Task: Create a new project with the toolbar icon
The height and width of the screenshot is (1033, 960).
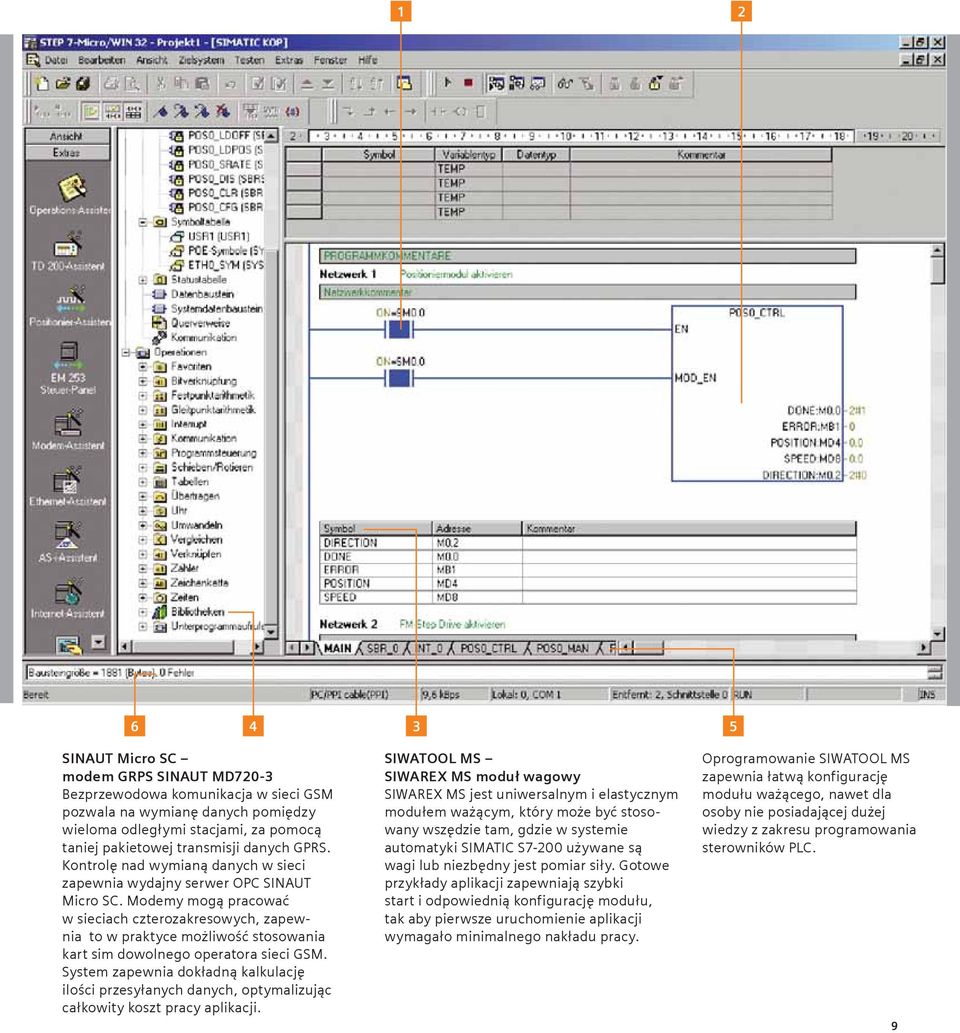Action: (42, 84)
